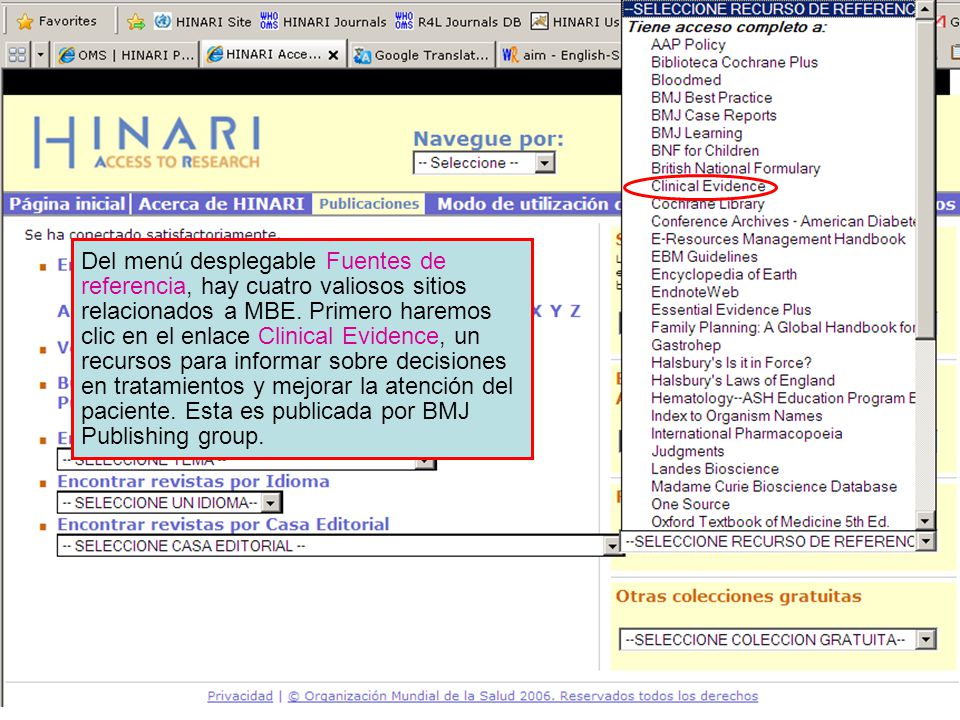
Task: Go to Página inicial
Action: tap(67, 204)
